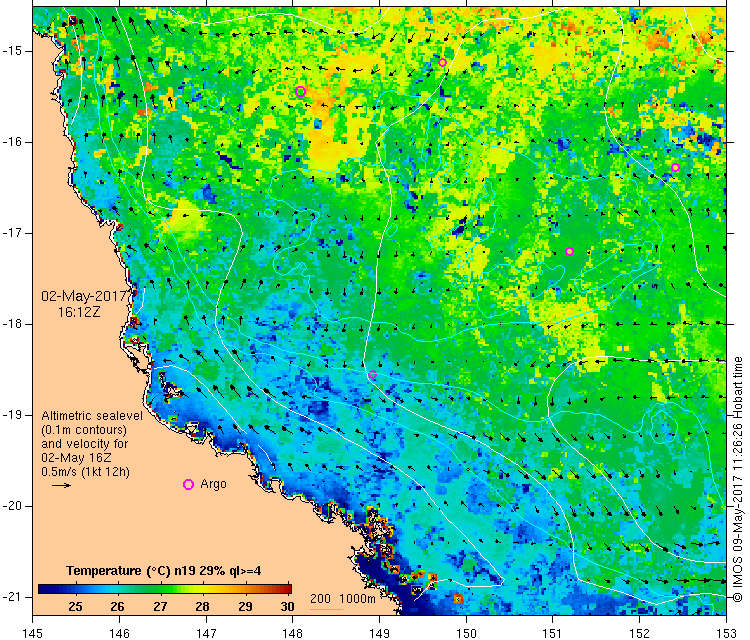This screenshot has width=750, height=640.
Task: Click the -19 latitude axis label
Action: coord(11,415)
